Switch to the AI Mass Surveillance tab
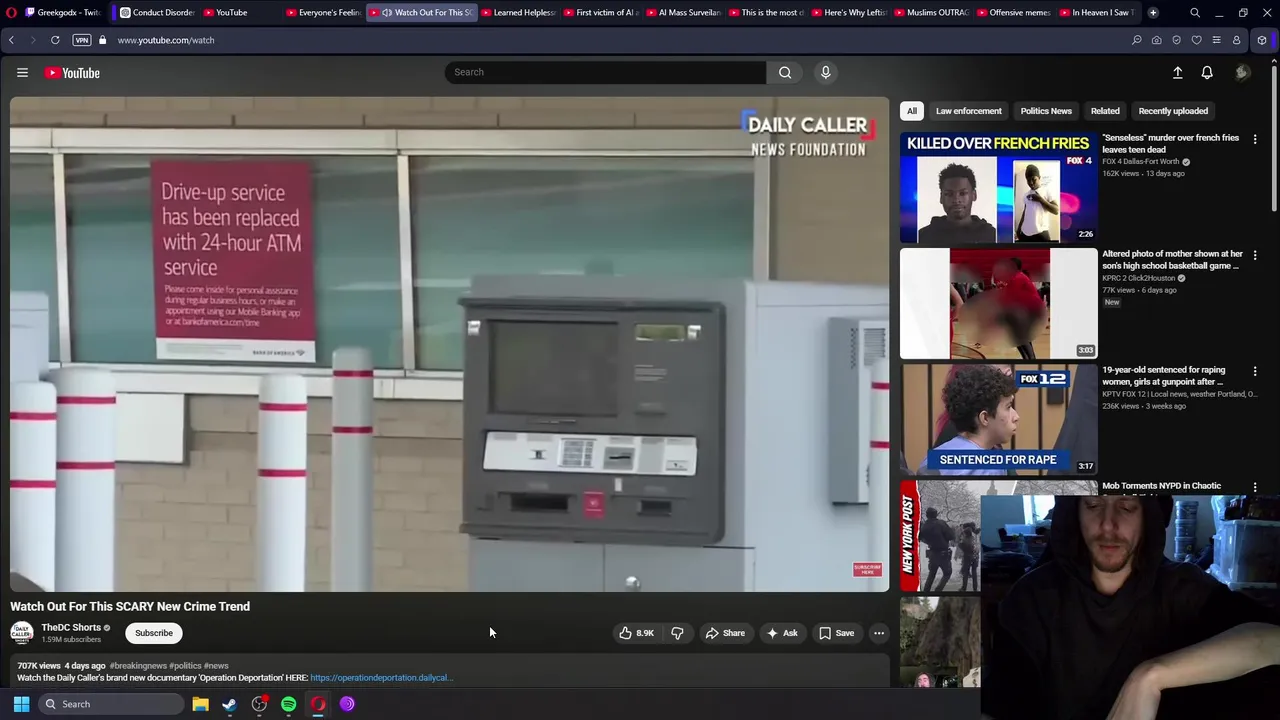 coord(682,12)
